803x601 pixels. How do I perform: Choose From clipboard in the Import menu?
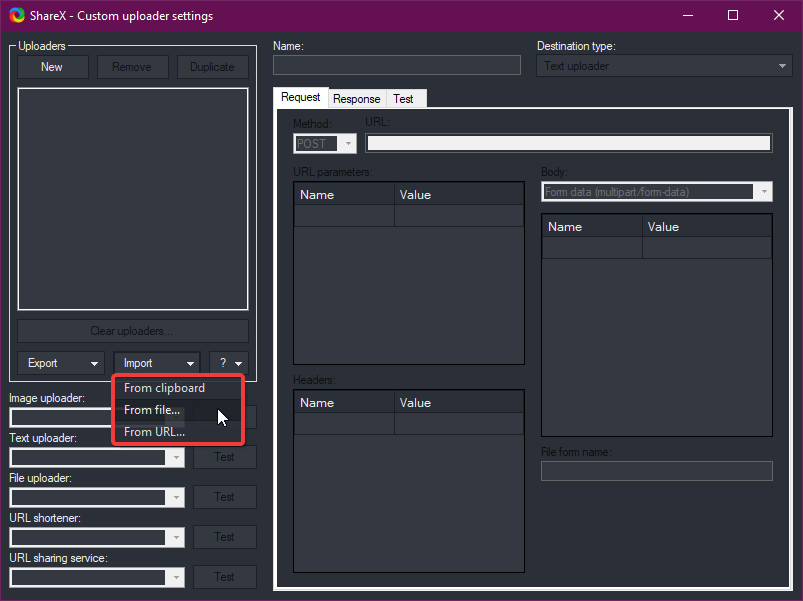coord(178,388)
